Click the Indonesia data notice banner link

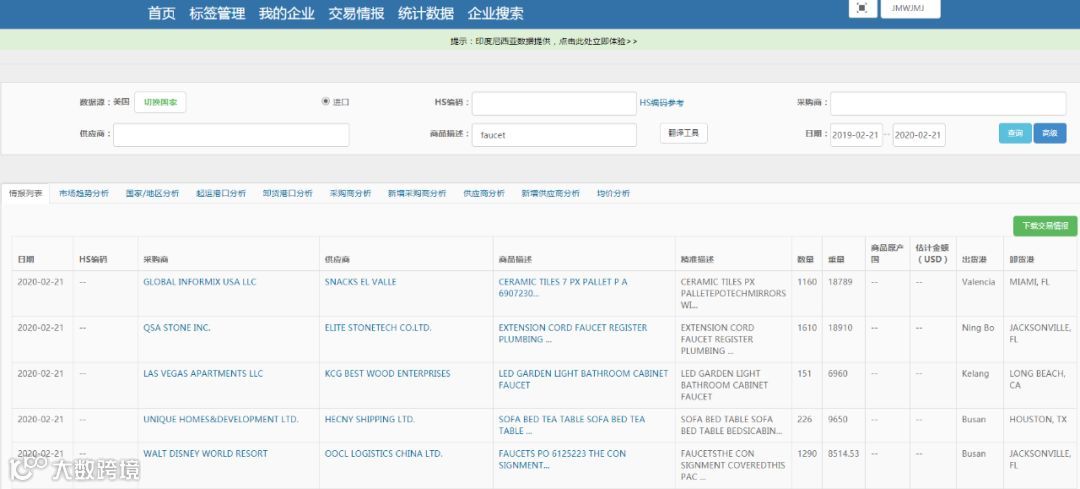[544, 41]
